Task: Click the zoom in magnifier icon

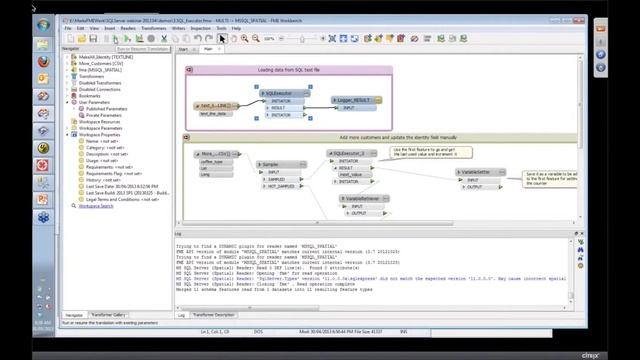Action: (x=244, y=38)
